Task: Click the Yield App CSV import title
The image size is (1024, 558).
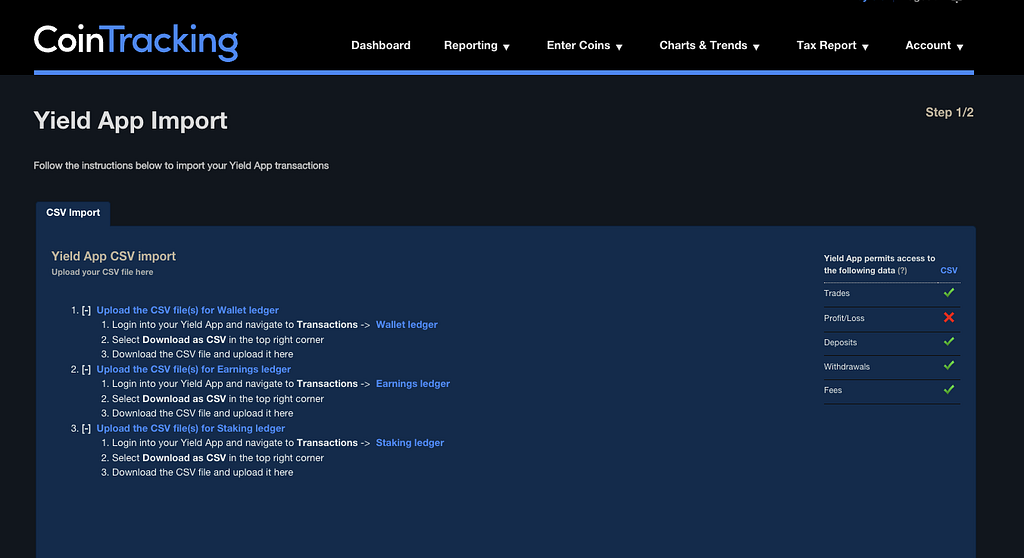Action: [114, 256]
